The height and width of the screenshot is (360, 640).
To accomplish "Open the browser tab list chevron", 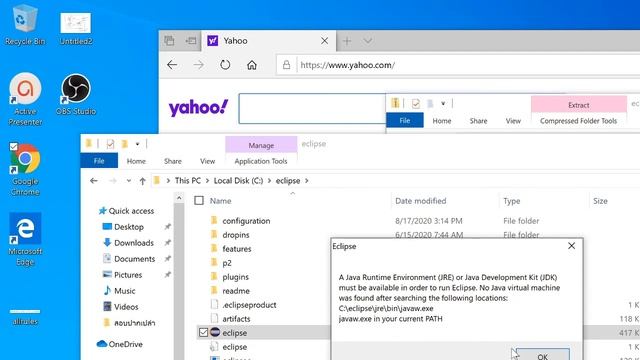I will coord(368,41).
